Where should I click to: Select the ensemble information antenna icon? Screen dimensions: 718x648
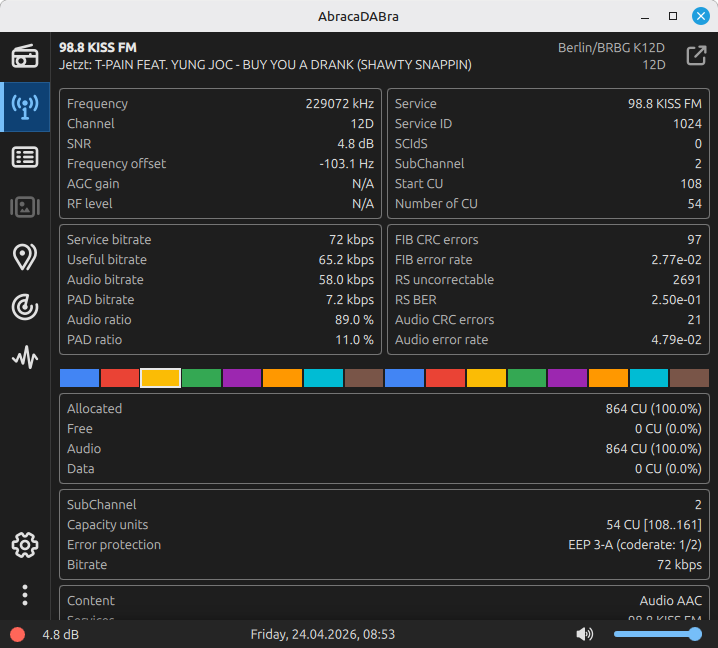coord(25,106)
